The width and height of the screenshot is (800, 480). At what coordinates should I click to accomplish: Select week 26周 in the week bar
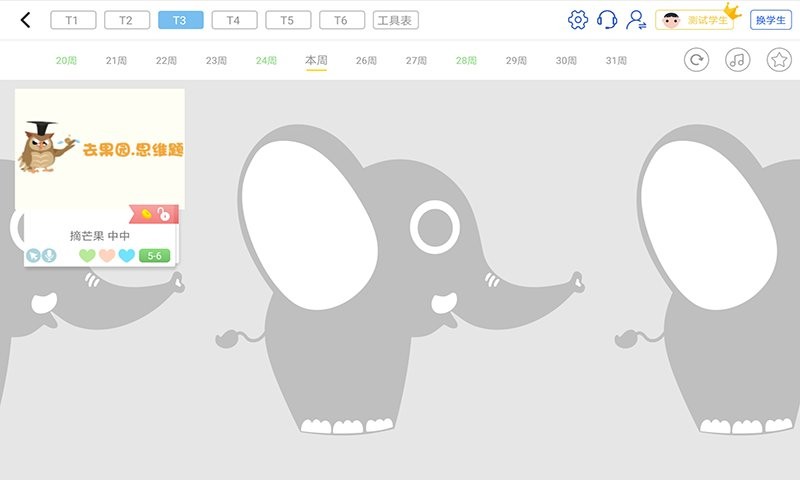[x=366, y=61]
